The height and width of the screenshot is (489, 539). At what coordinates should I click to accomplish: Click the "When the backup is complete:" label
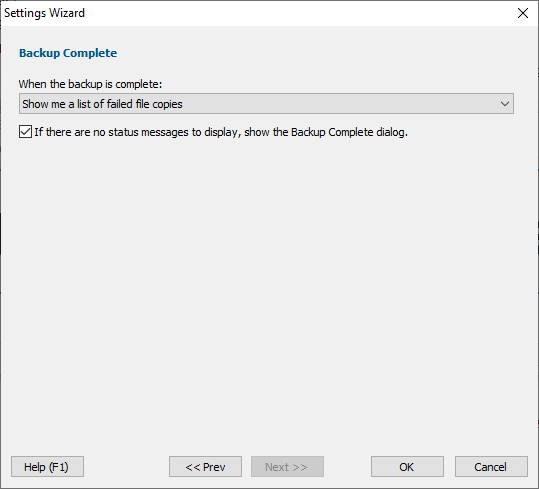pos(90,84)
